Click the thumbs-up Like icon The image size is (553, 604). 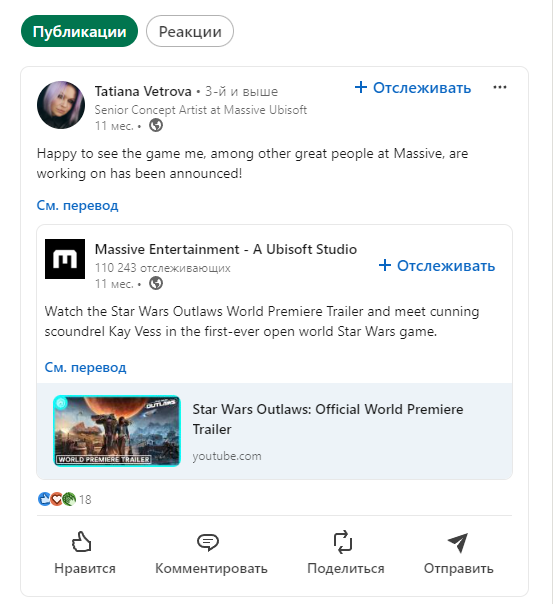[x=82, y=542]
